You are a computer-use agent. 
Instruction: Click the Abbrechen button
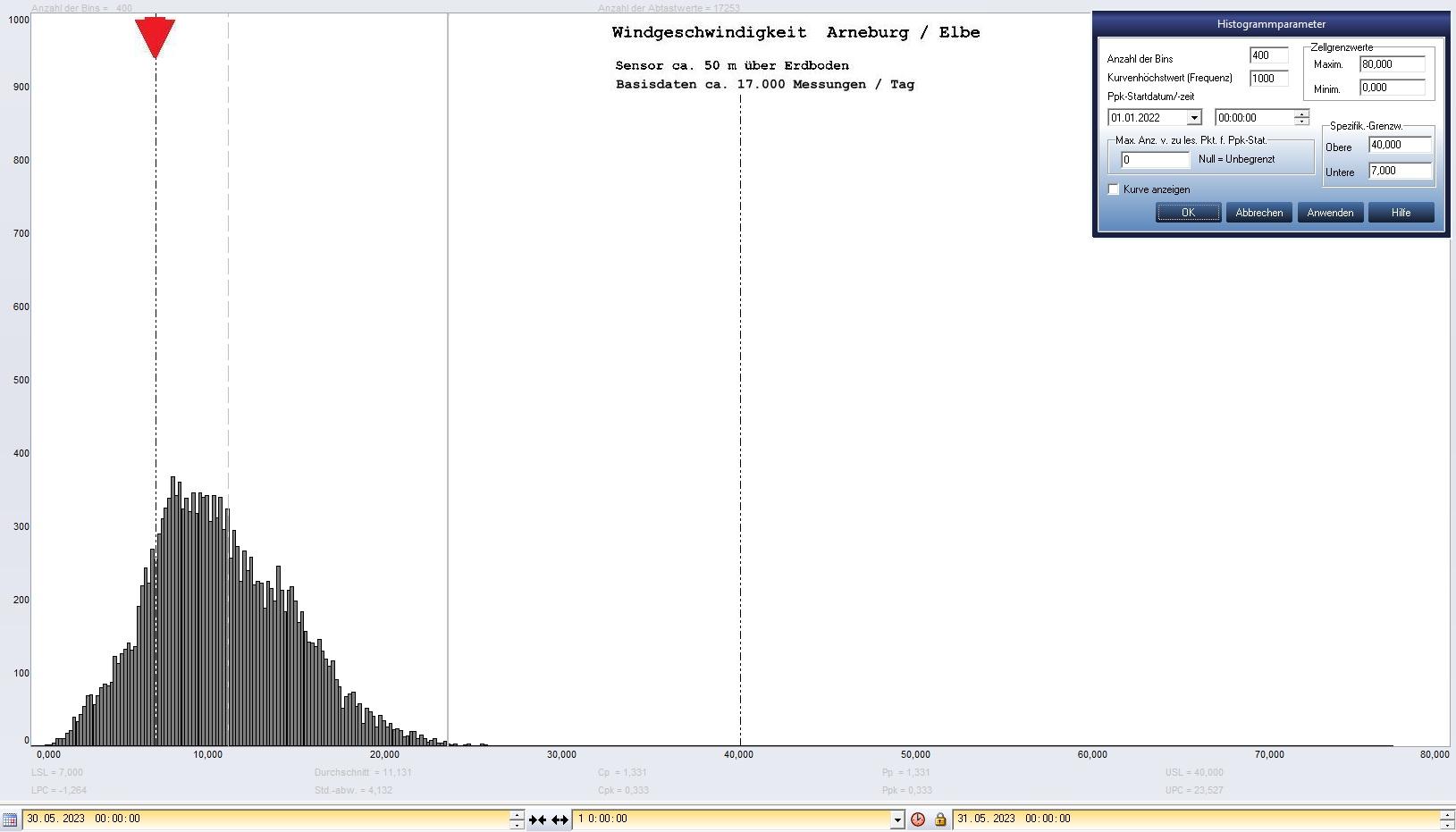click(x=1258, y=213)
